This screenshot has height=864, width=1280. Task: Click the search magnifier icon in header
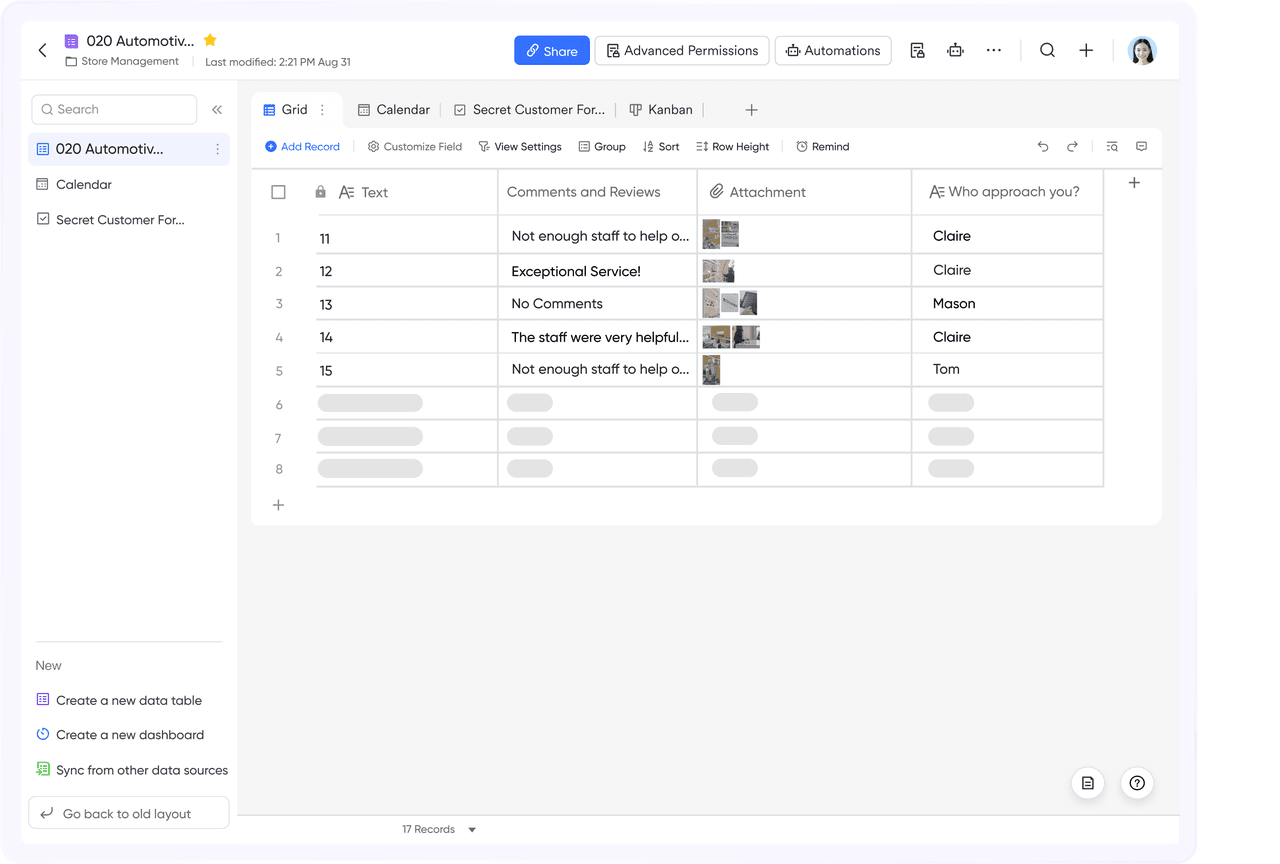click(x=1047, y=50)
